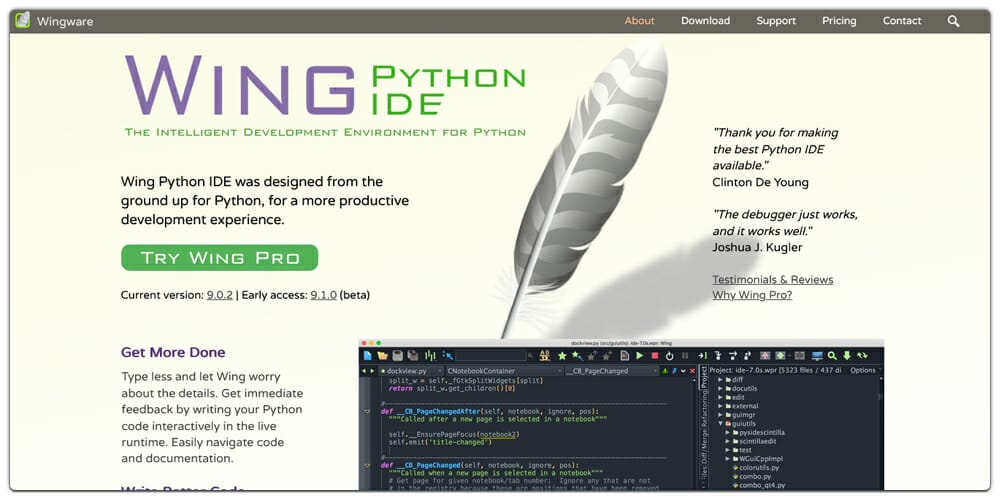
Task: Expand the diff folder
Action: coord(720,380)
